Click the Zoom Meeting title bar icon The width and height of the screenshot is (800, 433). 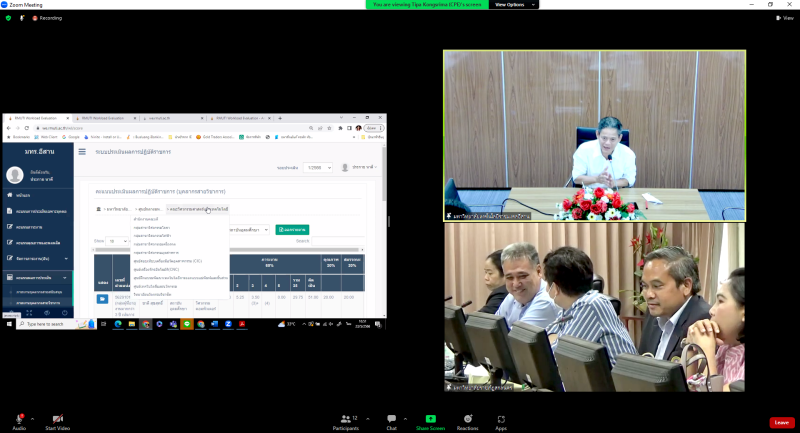click(5, 4)
